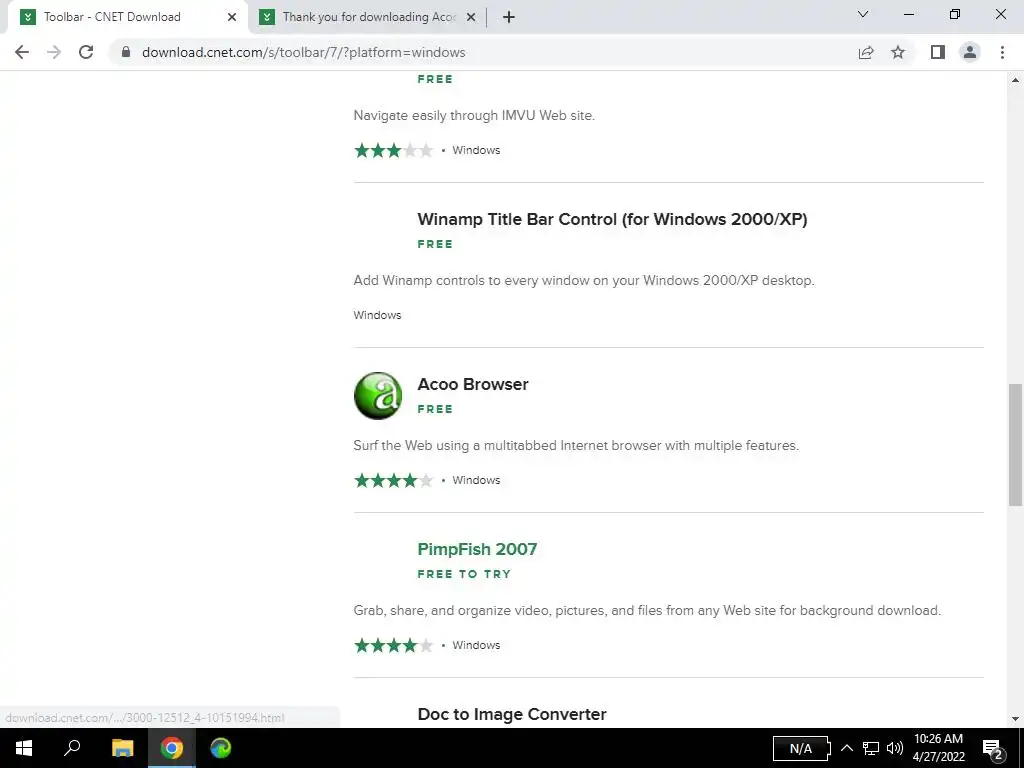Click Windows label below Winamp description

coord(377,315)
